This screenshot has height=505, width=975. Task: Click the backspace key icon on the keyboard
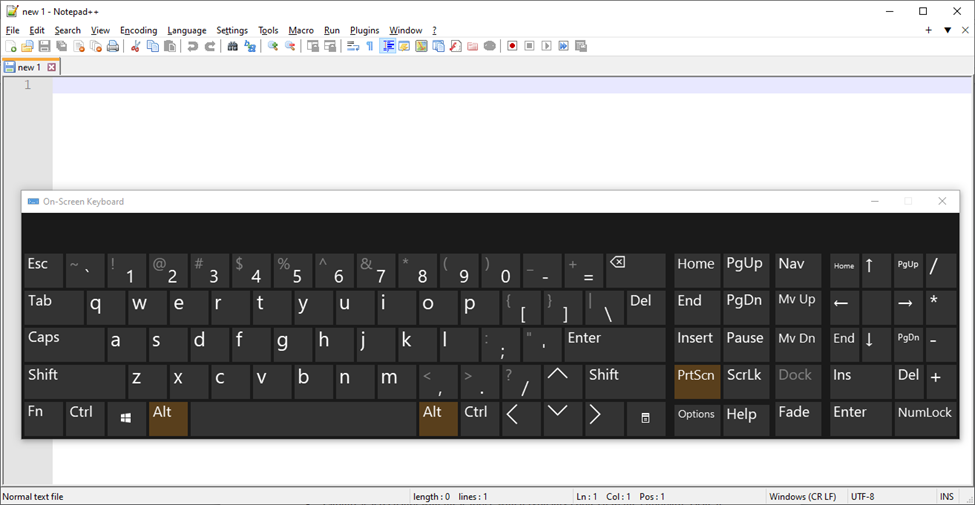635,271
